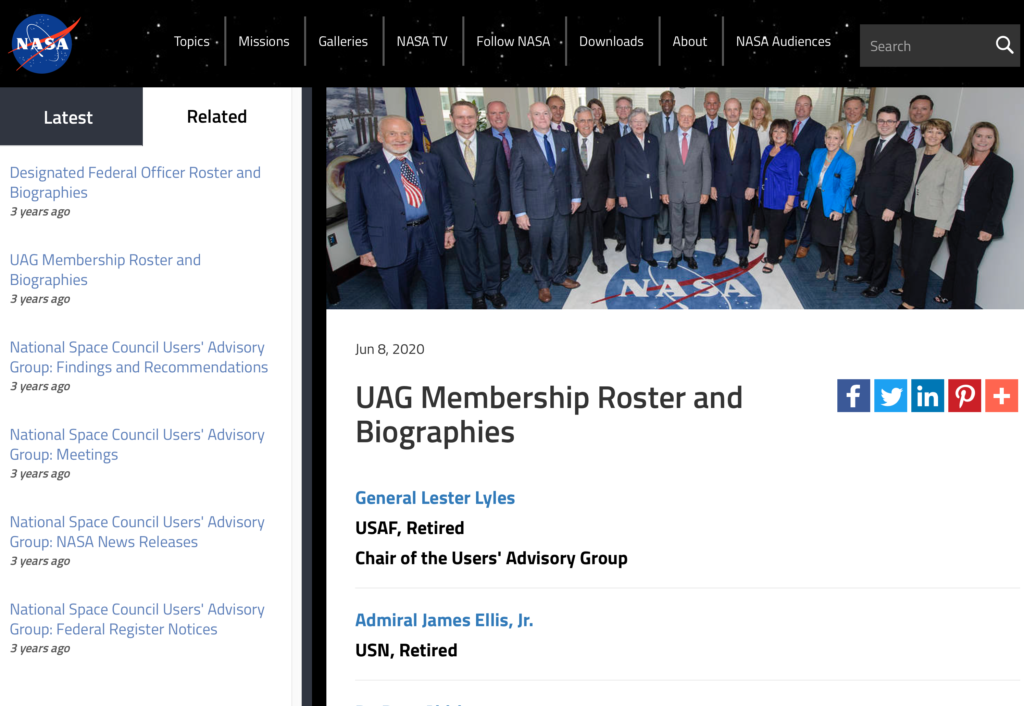Share the article on Facebook
1024x706 pixels.
point(853,395)
